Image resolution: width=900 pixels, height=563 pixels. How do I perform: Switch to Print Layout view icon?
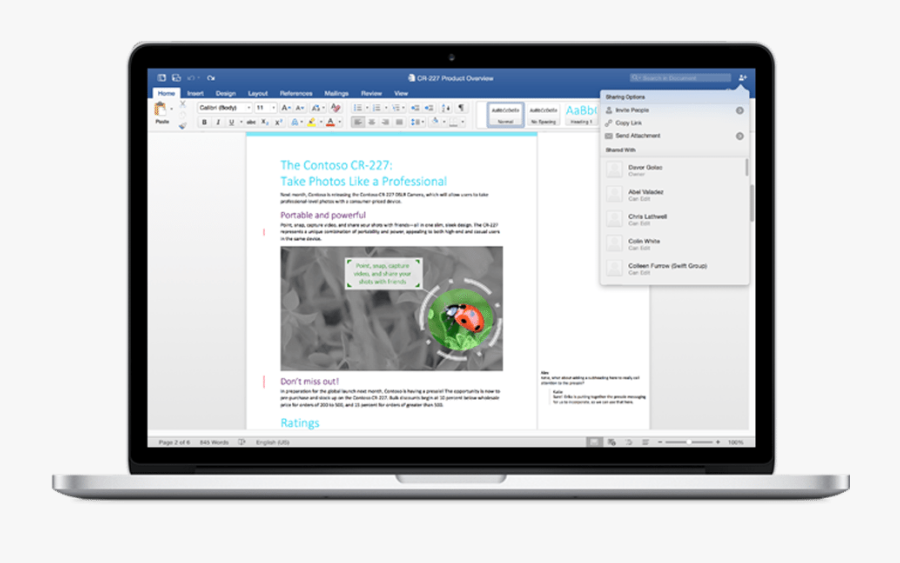[594, 442]
